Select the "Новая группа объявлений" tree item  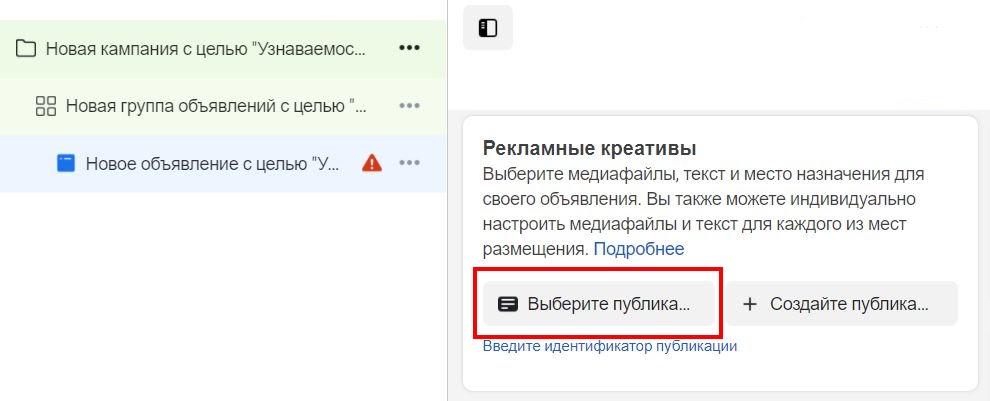tap(216, 106)
